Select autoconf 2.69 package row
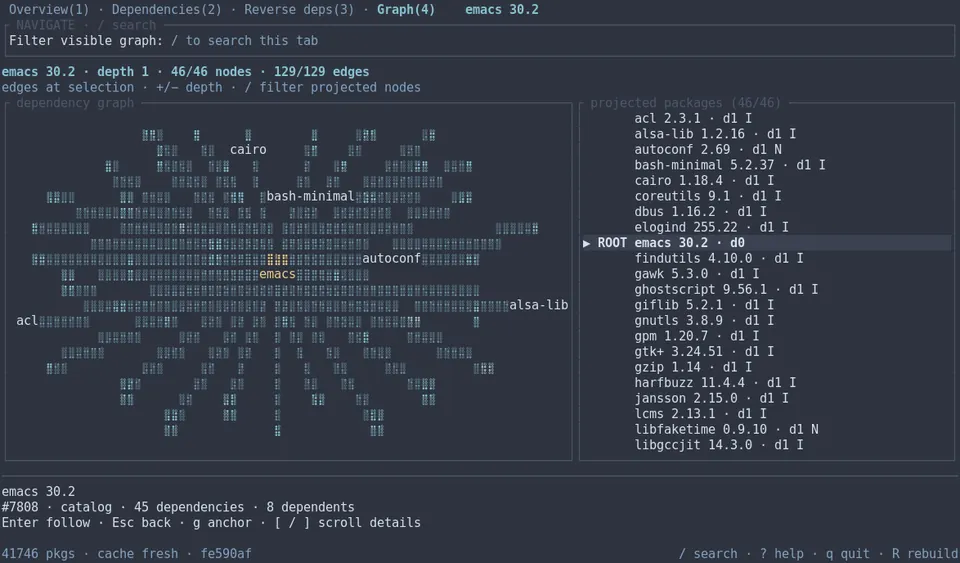Screen dimensions: 960x563 (x=767, y=150)
